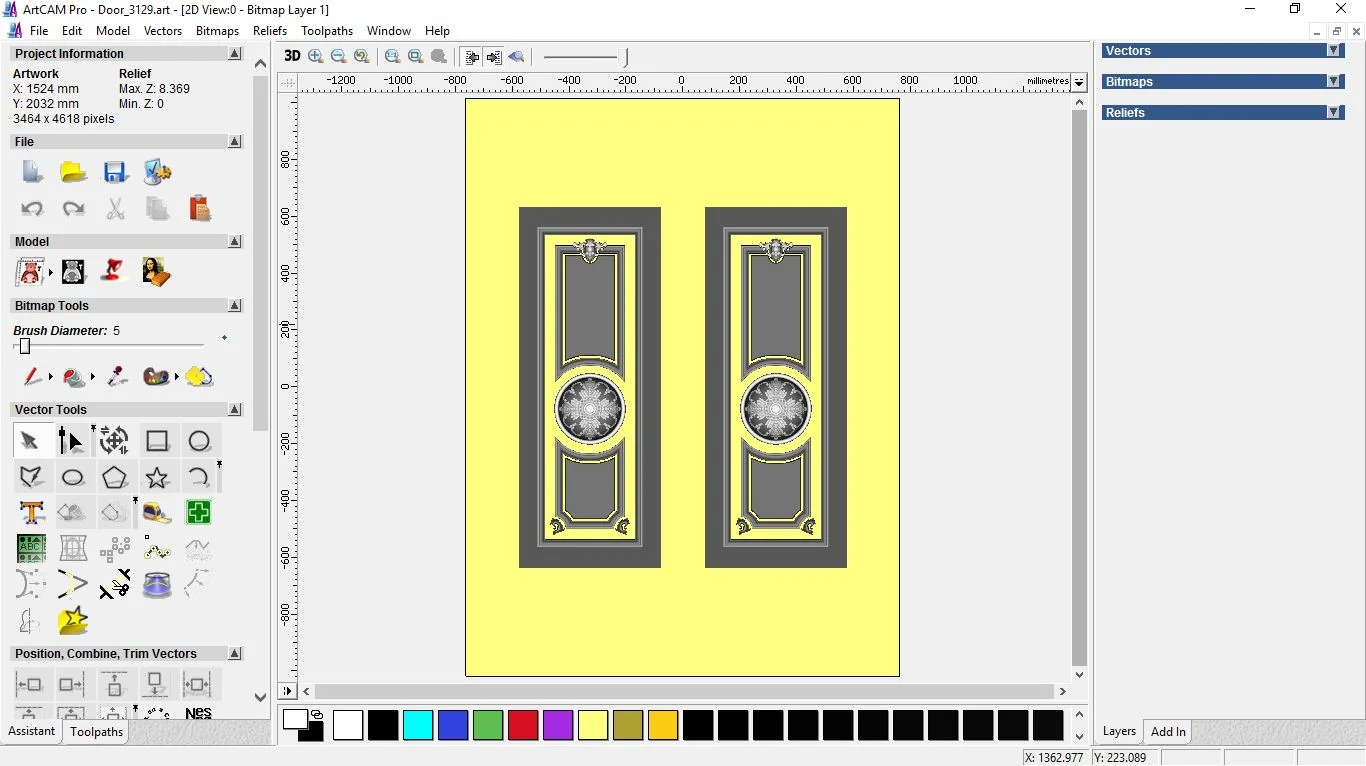Select the yellow color swatch
This screenshot has height=766, width=1366.
[x=593, y=725]
